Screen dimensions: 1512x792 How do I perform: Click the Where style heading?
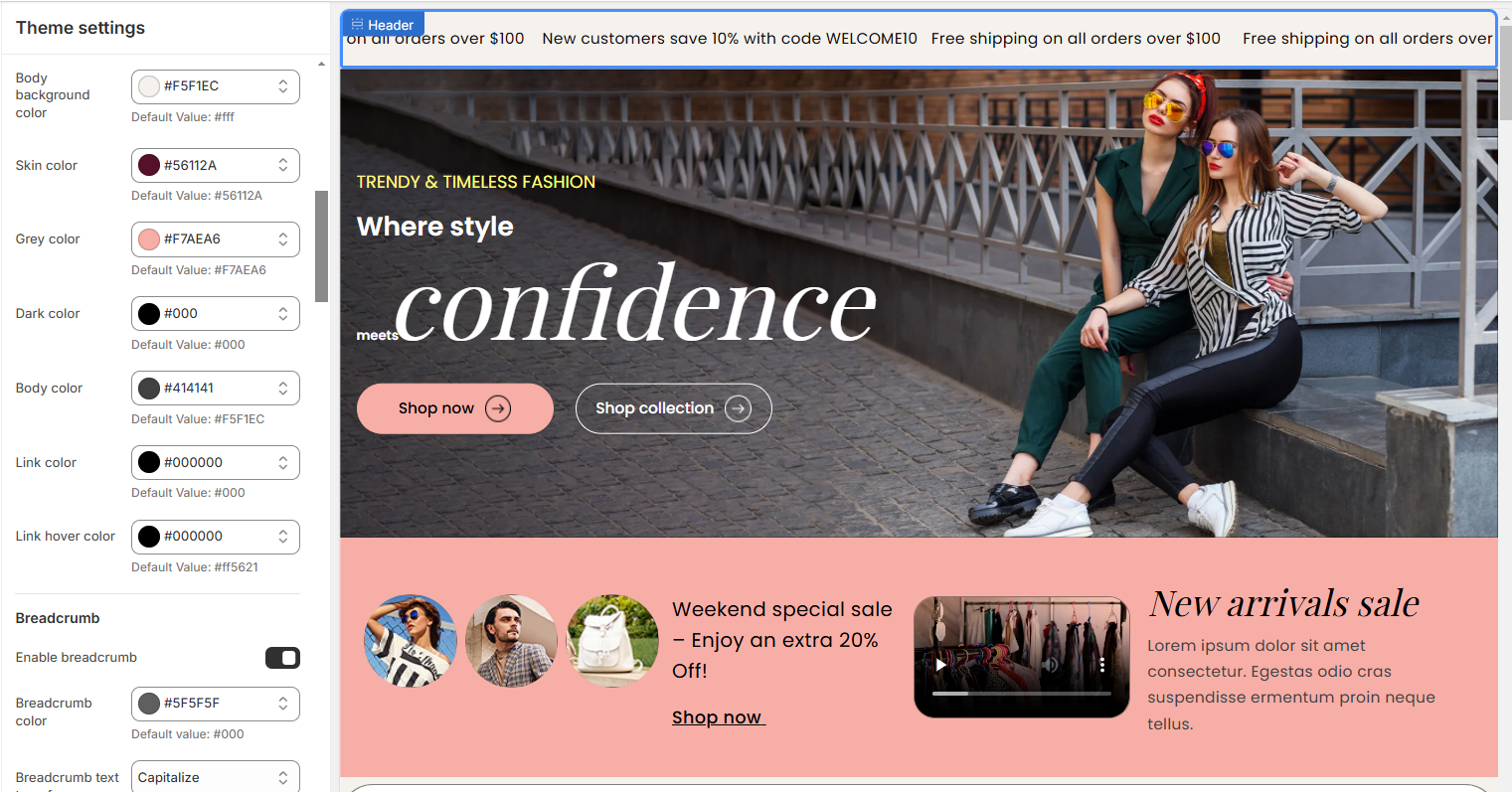435,227
